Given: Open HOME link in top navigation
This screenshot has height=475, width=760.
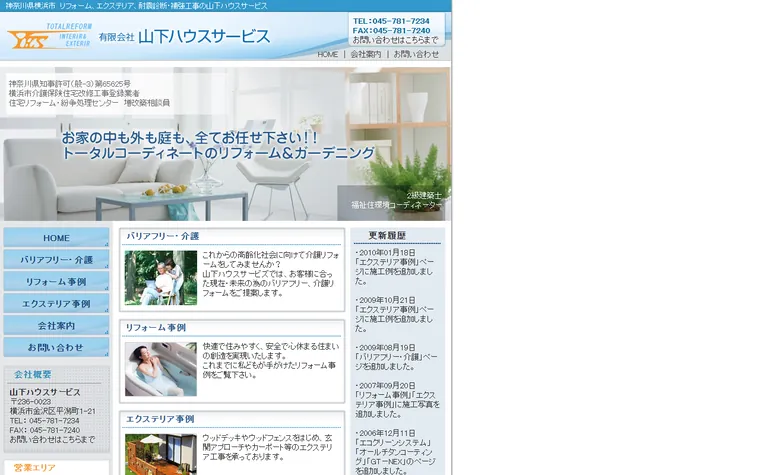Looking at the screenshot, I should pos(328,55).
